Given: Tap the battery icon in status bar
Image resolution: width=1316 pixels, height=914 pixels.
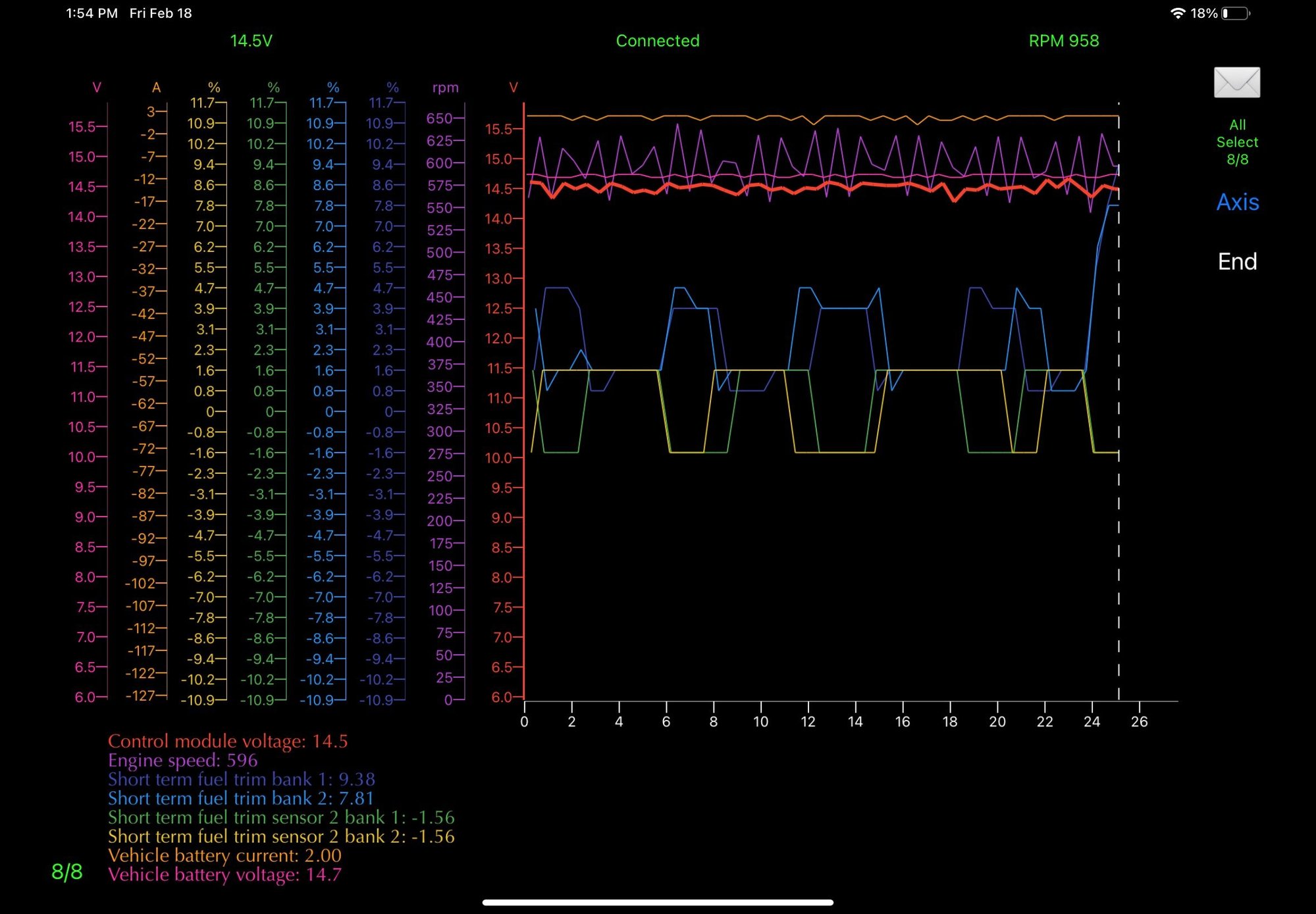Looking at the screenshot, I should click(1235, 13).
